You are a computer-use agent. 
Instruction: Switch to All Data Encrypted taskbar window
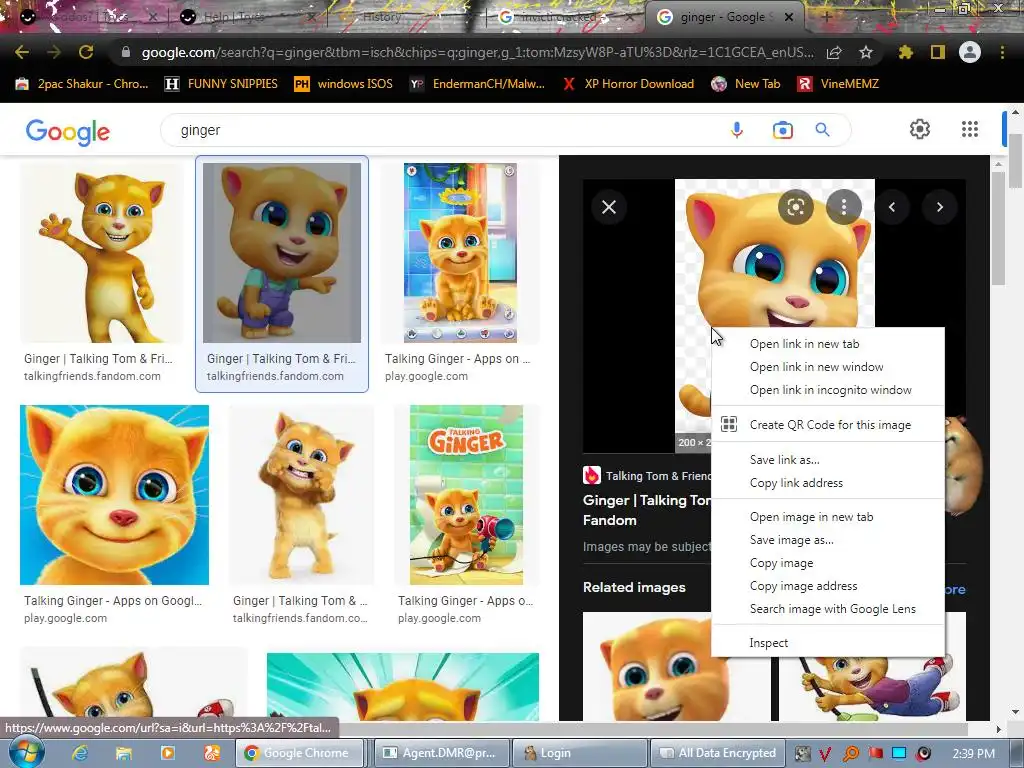click(x=717, y=753)
